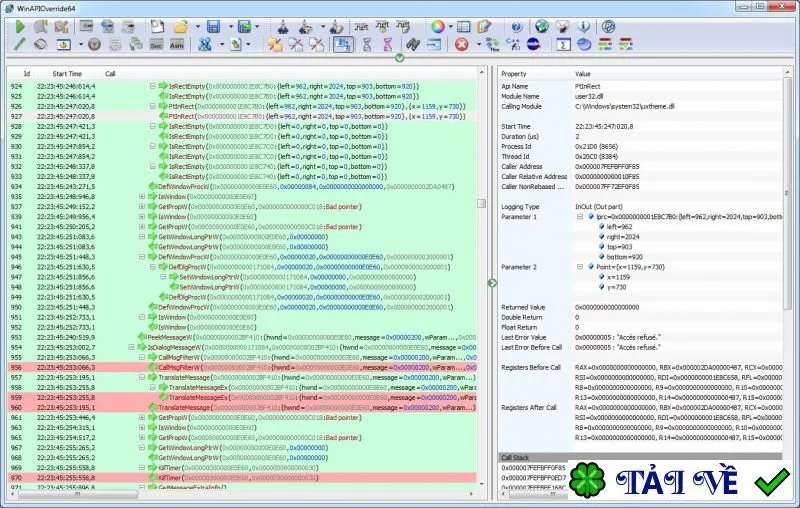Click the Asm toolbar icon
Screen dimensions: 800x508
tap(177, 45)
